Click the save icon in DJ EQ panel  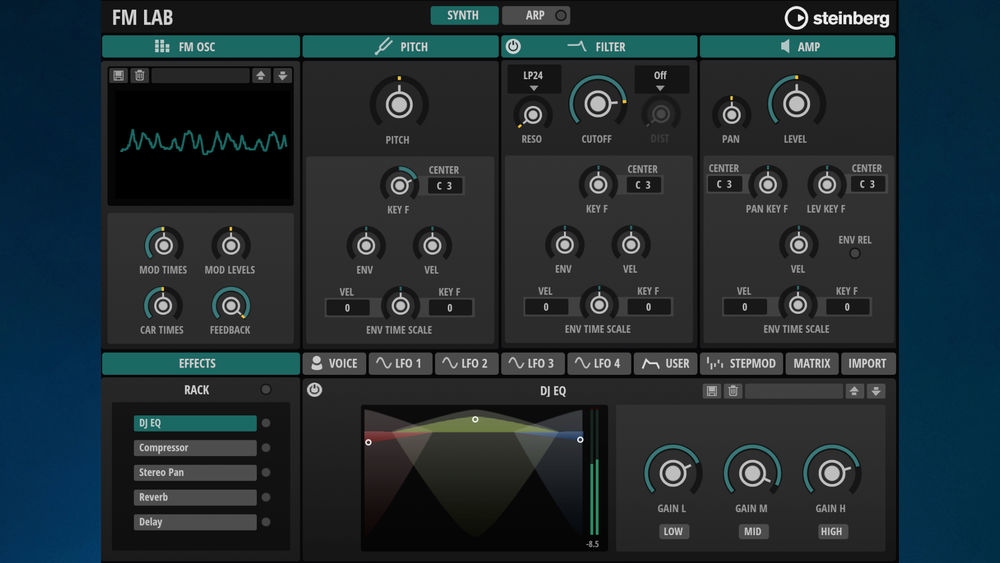(712, 391)
